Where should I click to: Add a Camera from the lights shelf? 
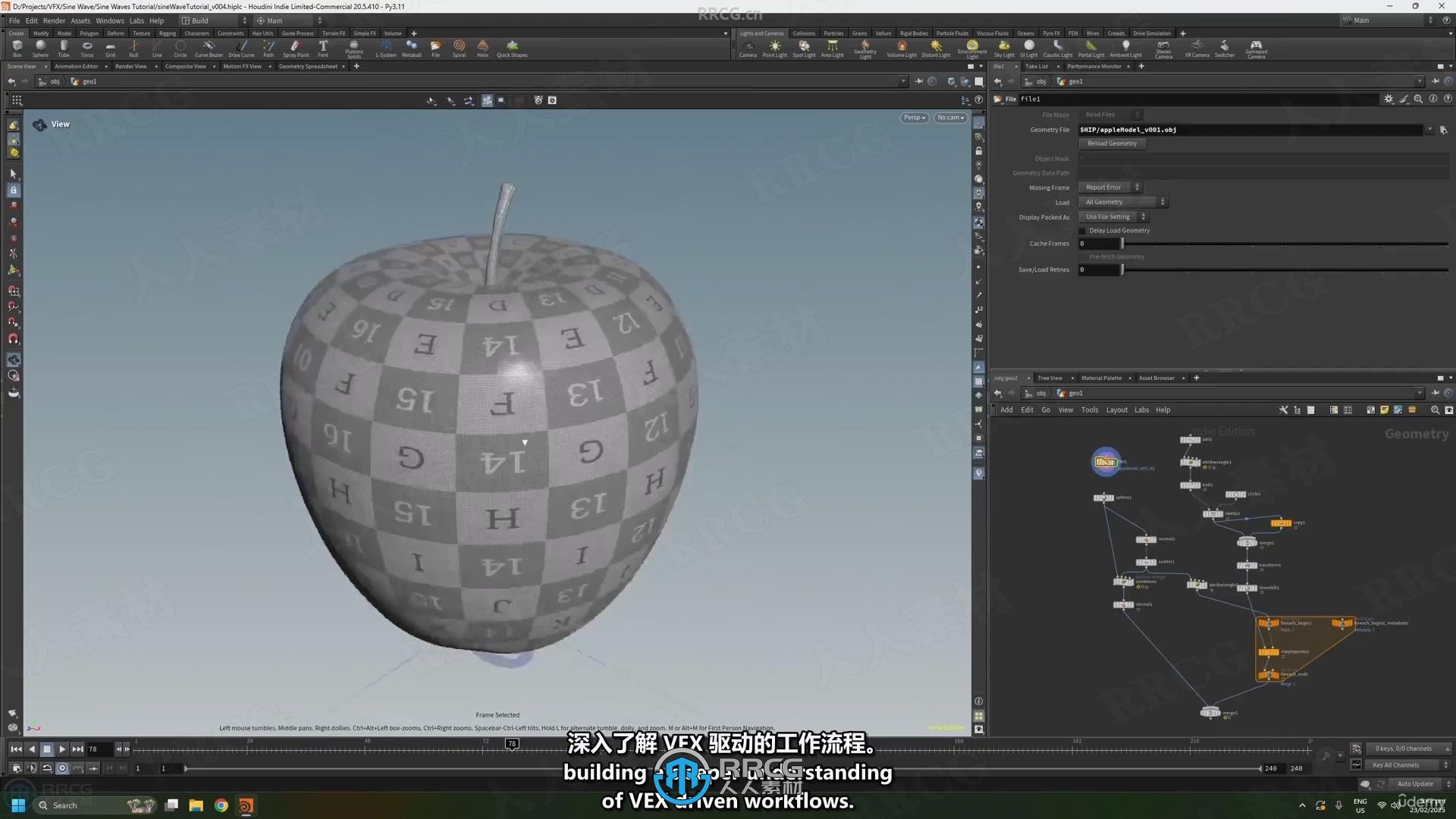pyautogui.click(x=748, y=49)
